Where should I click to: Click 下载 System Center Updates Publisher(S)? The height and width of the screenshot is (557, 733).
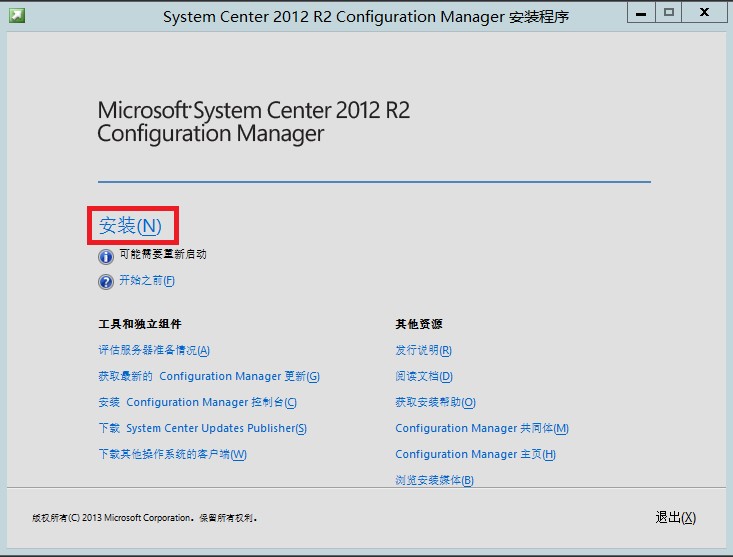coord(202,428)
